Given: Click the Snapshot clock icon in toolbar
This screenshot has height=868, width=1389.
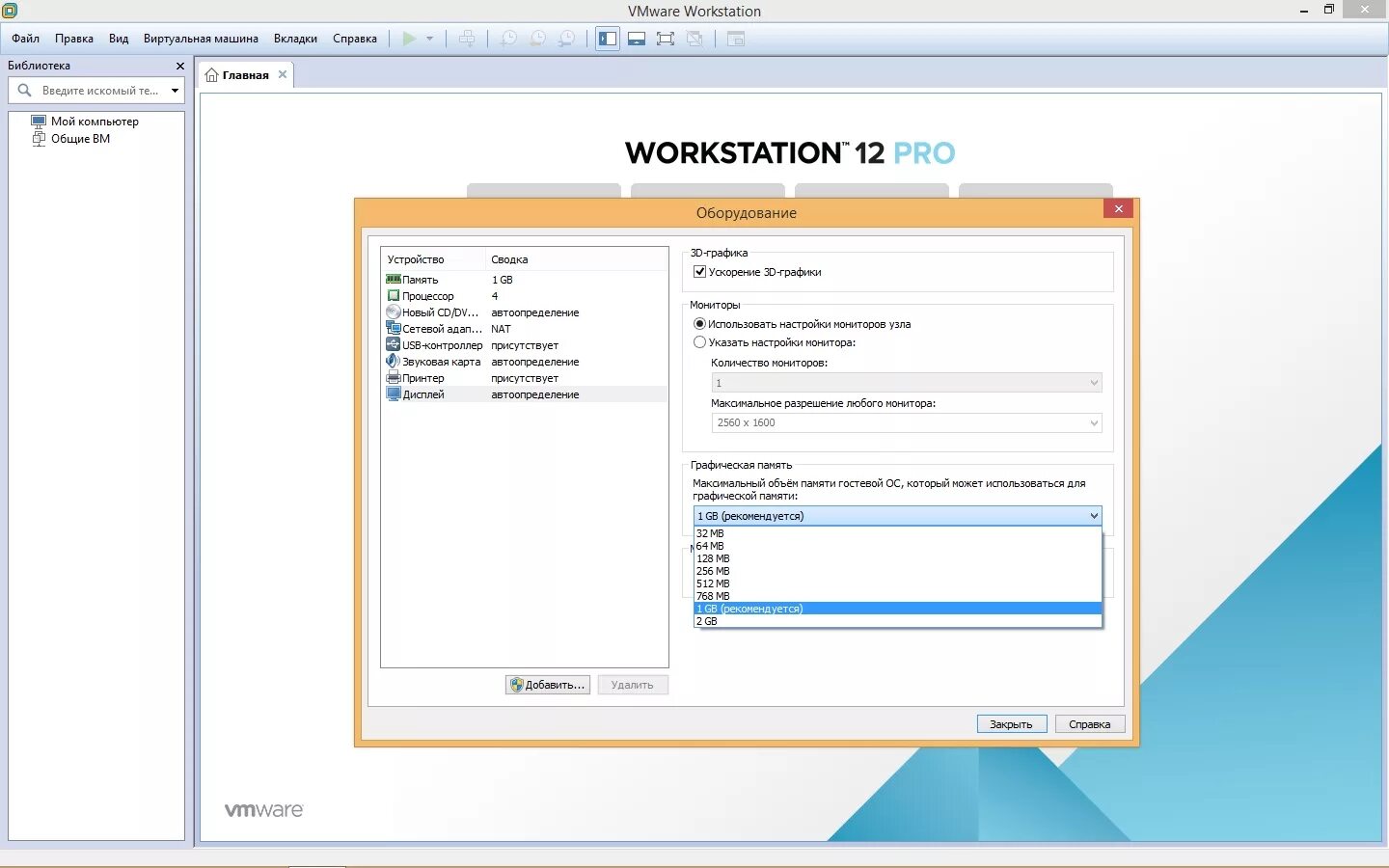Looking at the screenshot, I should pyautogui.click(x=509, y=39).
